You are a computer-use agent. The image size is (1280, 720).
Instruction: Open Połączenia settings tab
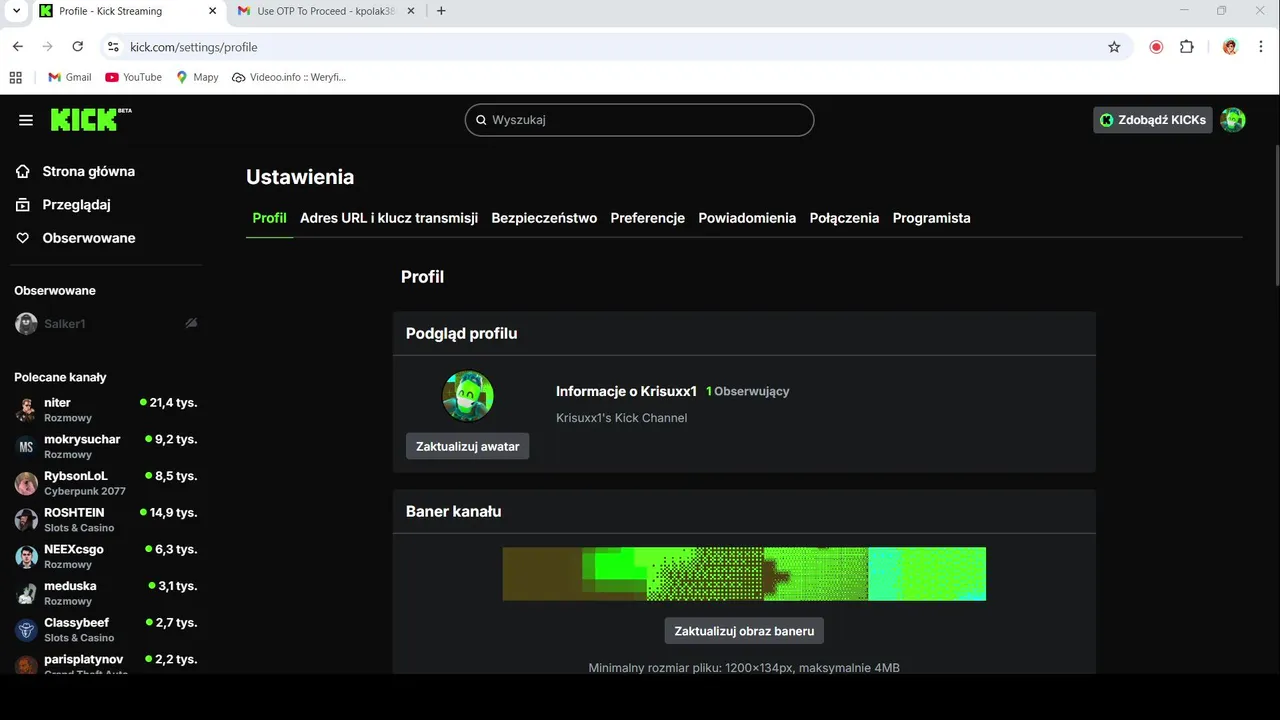click(844, 218)
